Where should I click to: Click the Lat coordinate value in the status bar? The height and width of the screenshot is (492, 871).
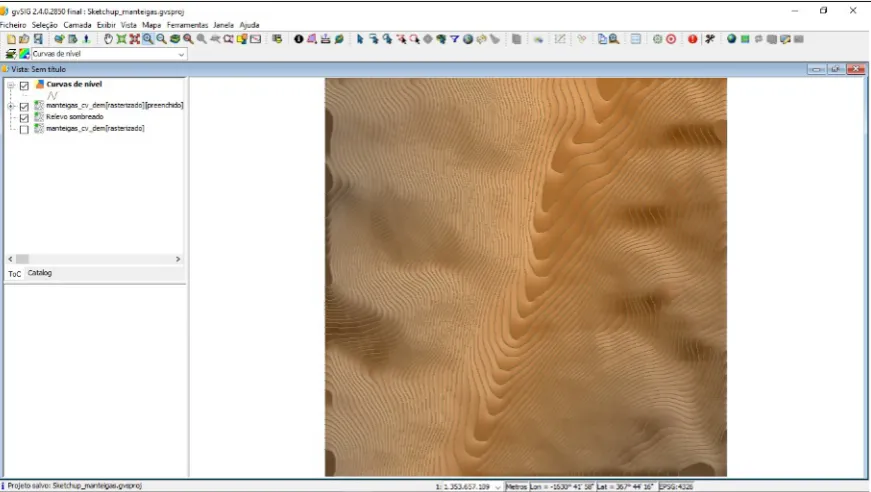tap(626, 487)
